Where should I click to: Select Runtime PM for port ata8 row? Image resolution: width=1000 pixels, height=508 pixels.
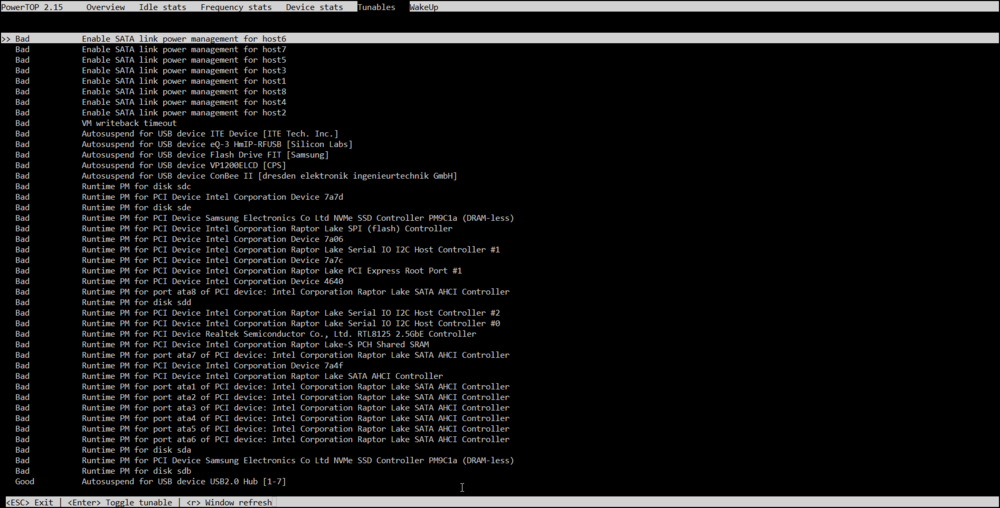point(262,291)
